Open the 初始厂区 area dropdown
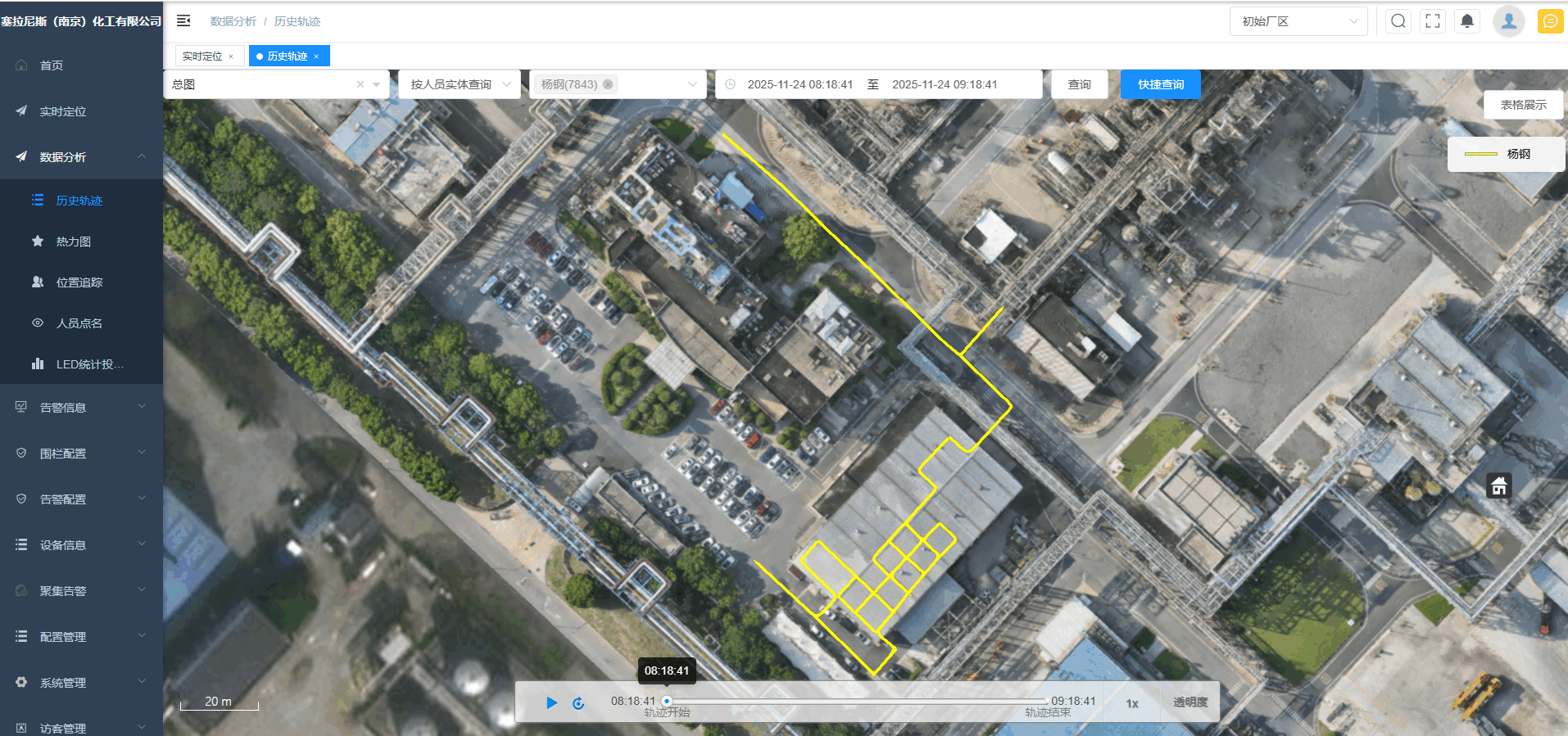 (1298, 21)
